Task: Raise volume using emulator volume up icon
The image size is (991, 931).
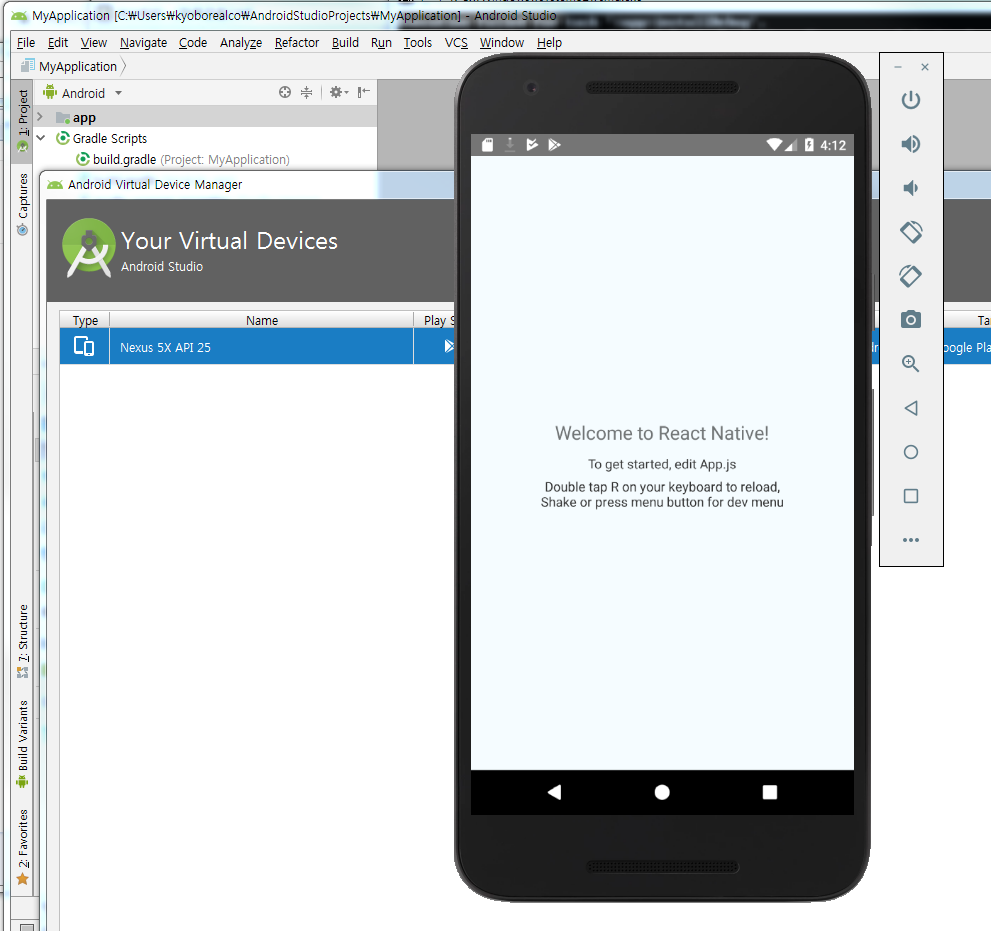Action: 911,144
